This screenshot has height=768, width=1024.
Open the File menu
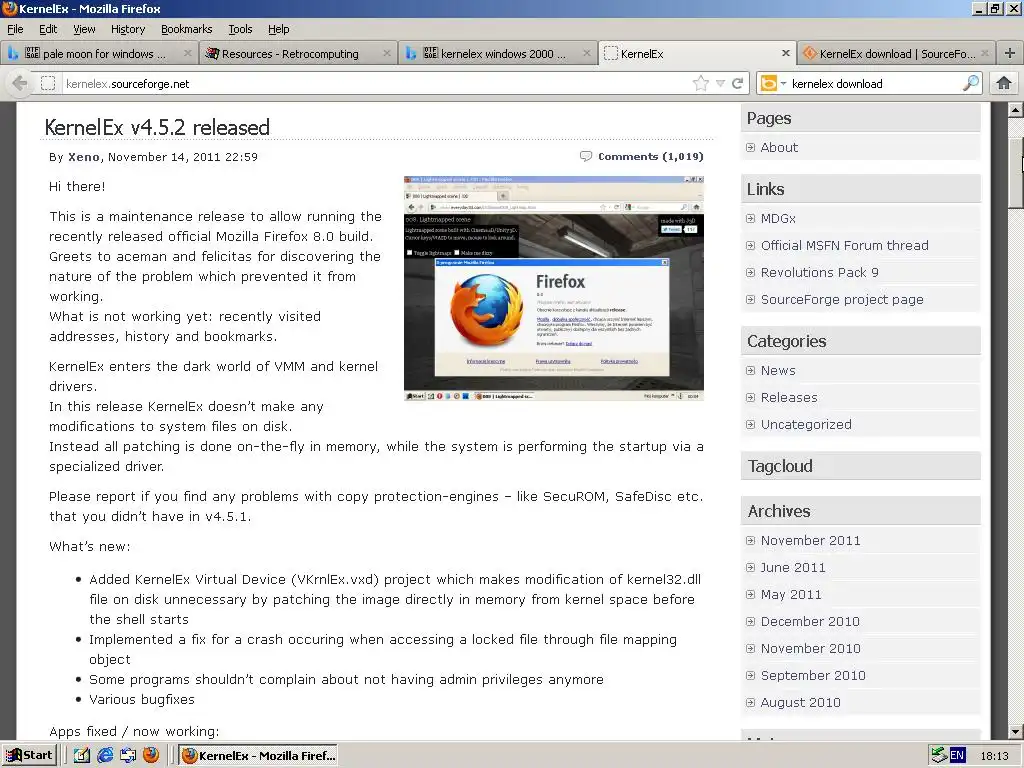[15, 29]
